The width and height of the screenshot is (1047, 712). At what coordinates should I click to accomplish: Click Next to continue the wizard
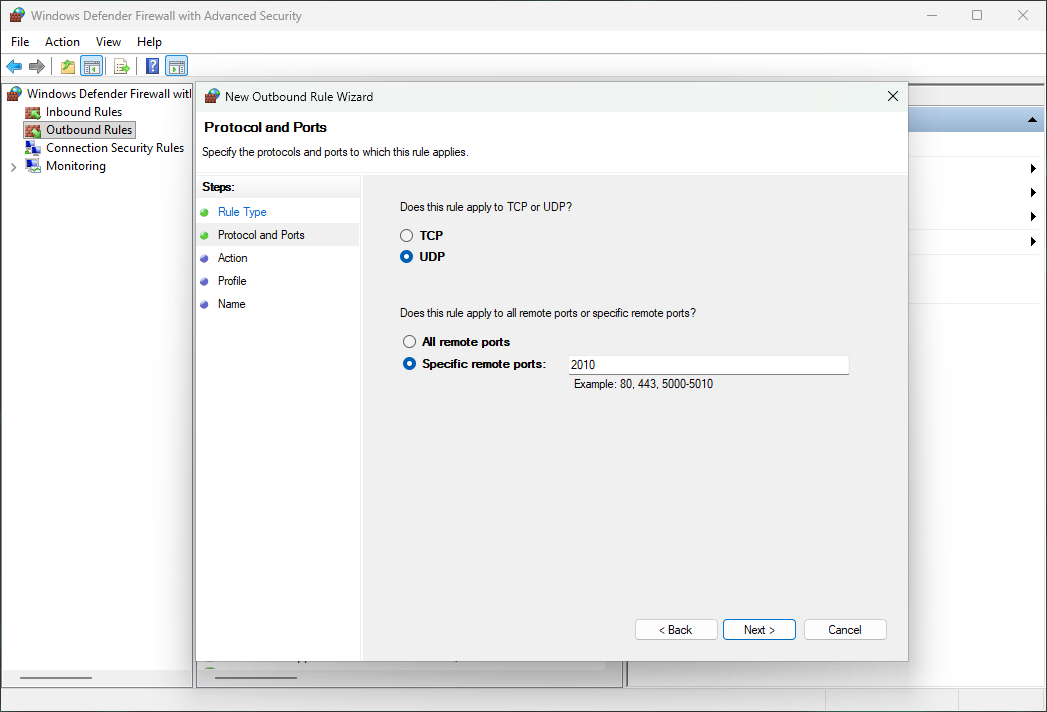pyautogui.click(x=759, y=630)
